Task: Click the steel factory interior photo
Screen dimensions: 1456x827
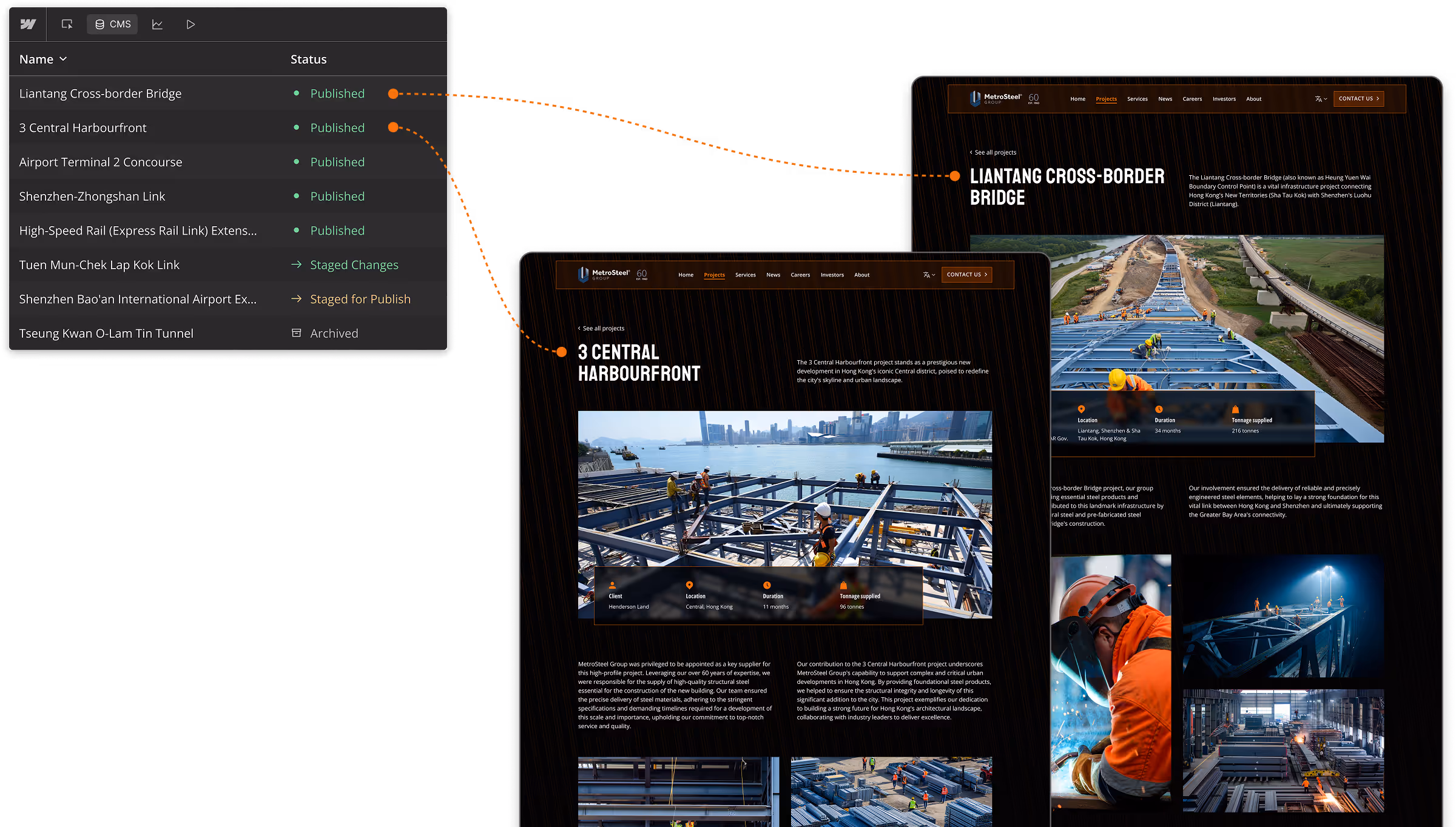Action: pos(1283,751)
